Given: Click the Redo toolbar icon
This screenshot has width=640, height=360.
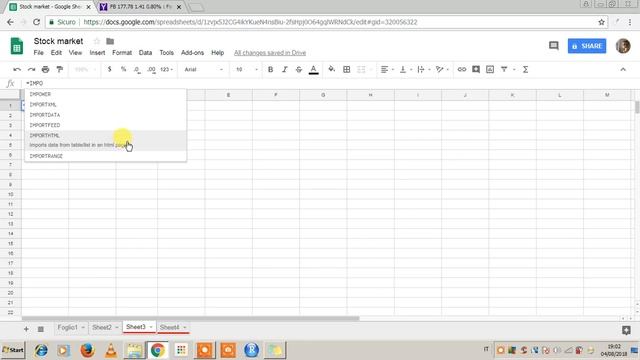Looking at the screenshot, I should [x=31, y=69].
